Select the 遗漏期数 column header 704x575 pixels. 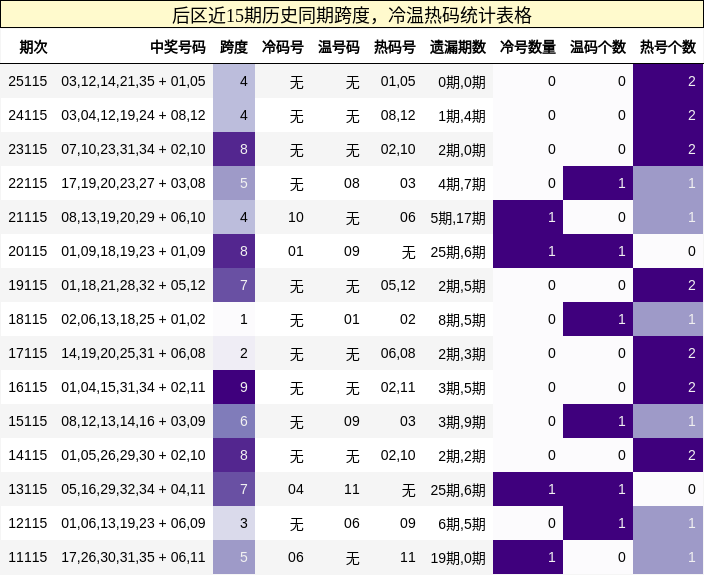pyautogui.click(x=458, y=47)
